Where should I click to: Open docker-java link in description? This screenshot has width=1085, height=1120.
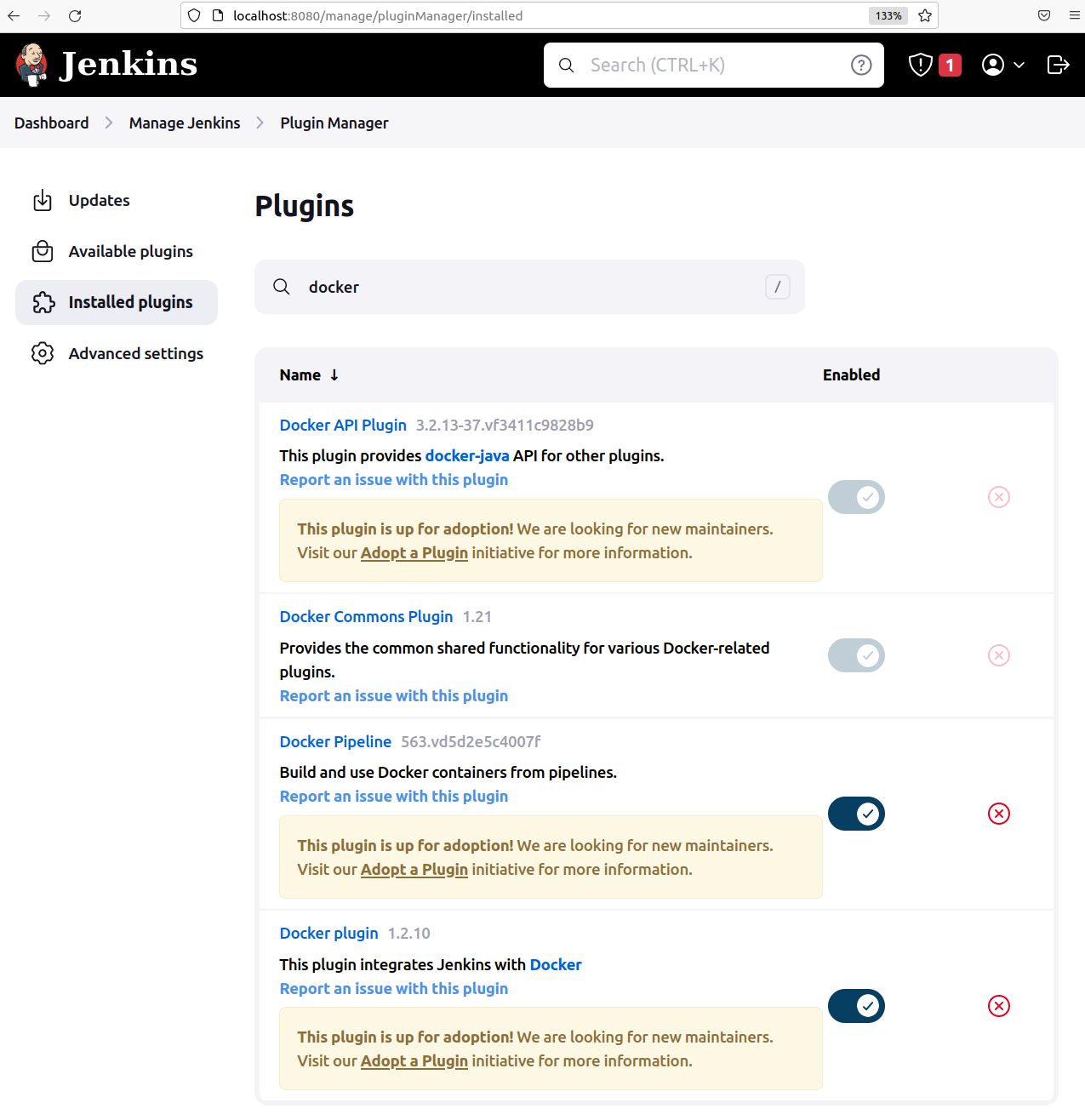point(467,456)
